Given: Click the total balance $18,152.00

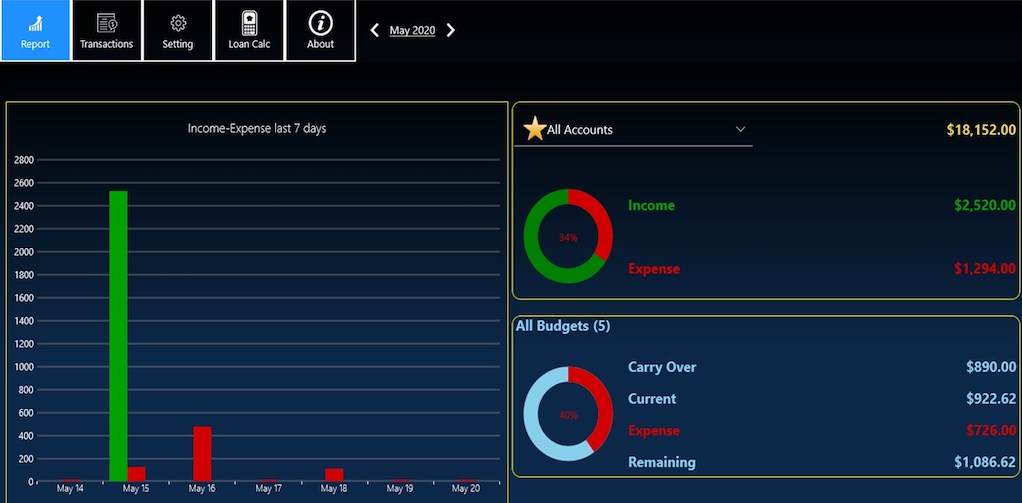Looking at the screenshot, I should coord(980,129).
